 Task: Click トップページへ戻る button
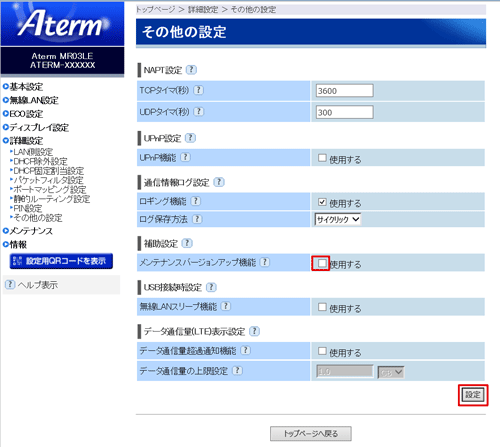[311, 434]
